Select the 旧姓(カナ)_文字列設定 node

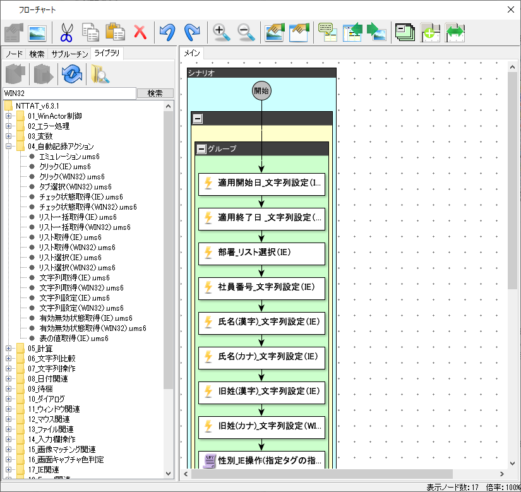[x=261, y=427]
